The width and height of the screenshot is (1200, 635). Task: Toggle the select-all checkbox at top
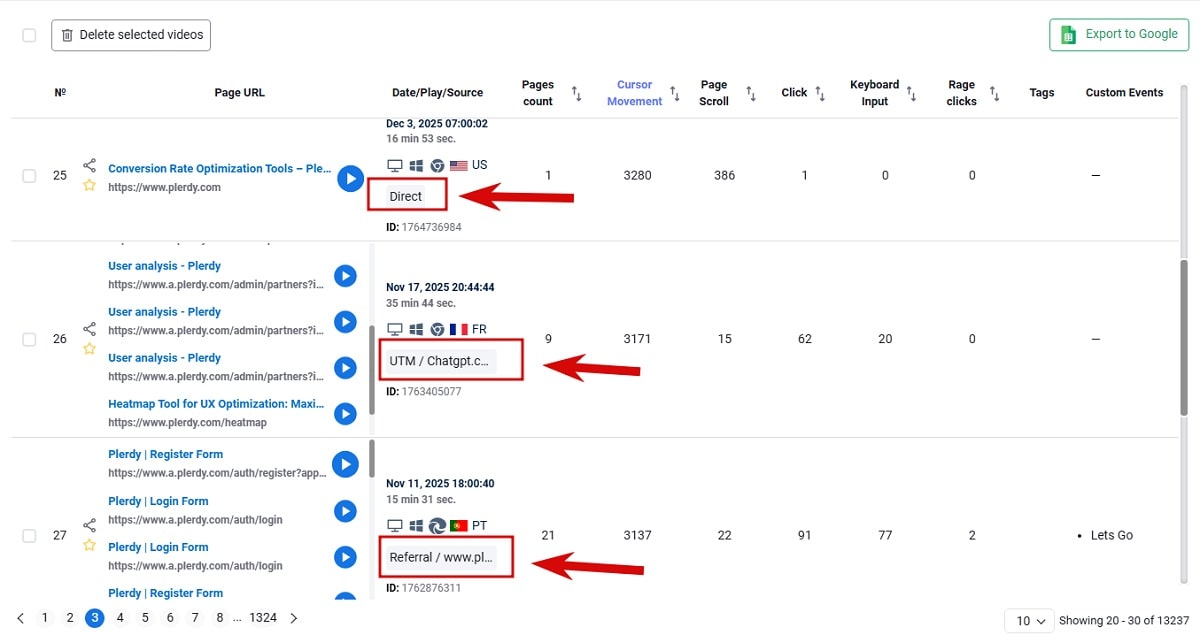29,35
